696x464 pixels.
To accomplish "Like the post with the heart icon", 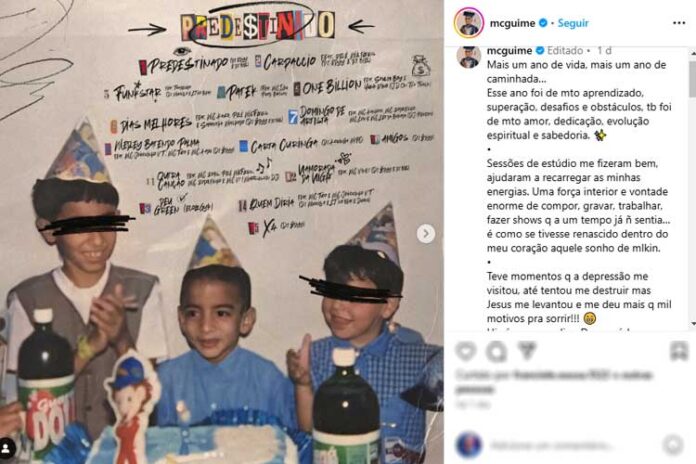I will click(466, 351).
